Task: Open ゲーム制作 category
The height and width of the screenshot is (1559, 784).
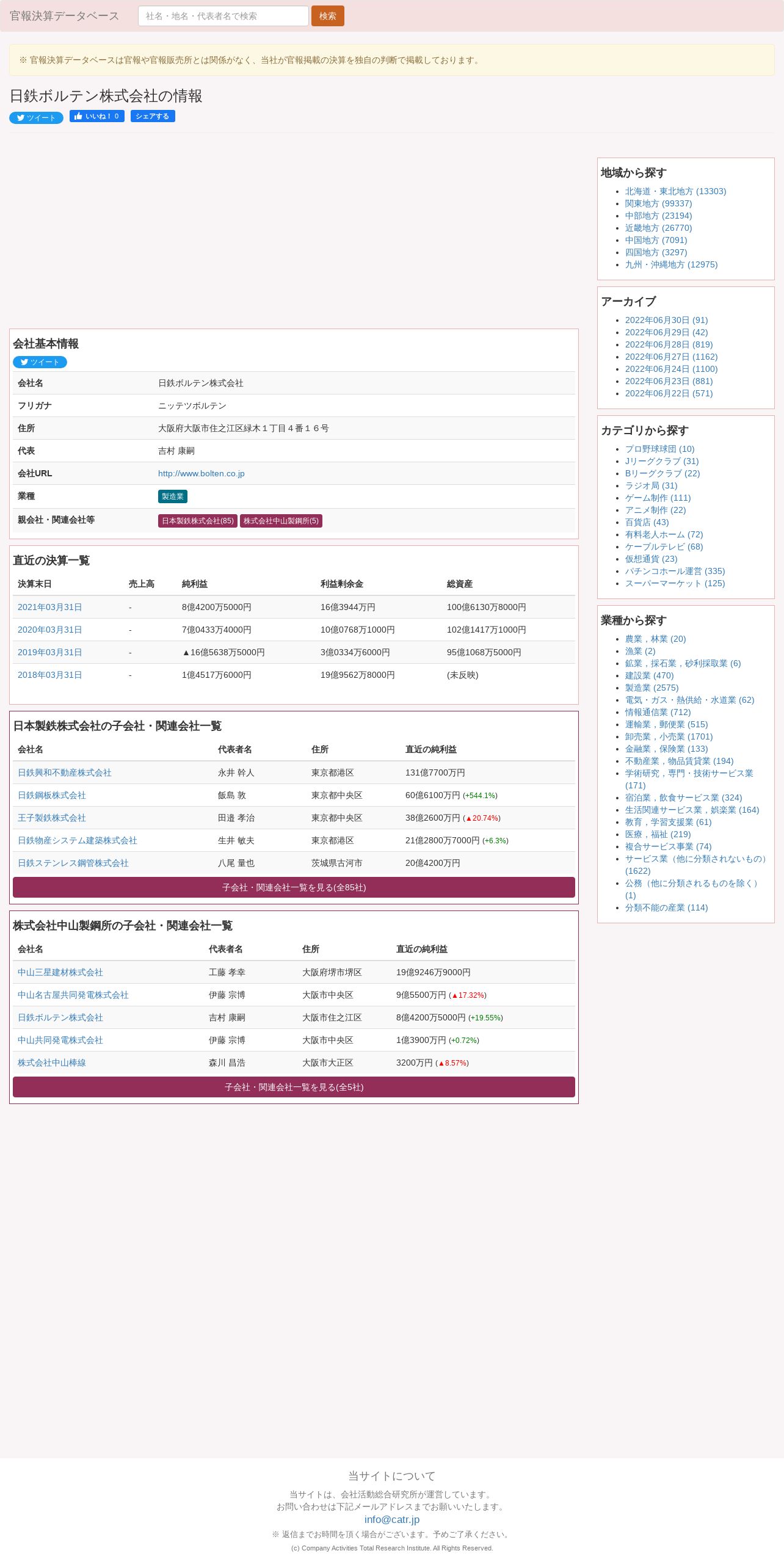Action: pos(658,498)
